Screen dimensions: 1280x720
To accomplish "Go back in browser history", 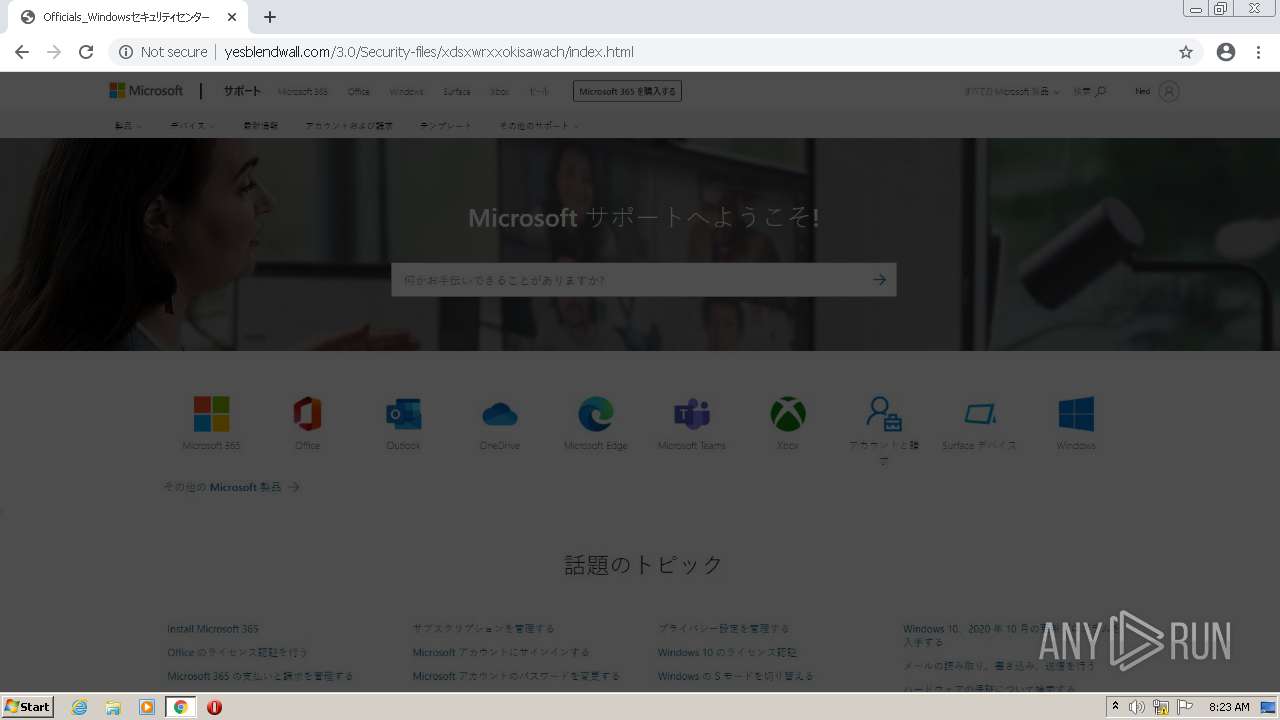I will pyautogui.click(x=22, y=52).
